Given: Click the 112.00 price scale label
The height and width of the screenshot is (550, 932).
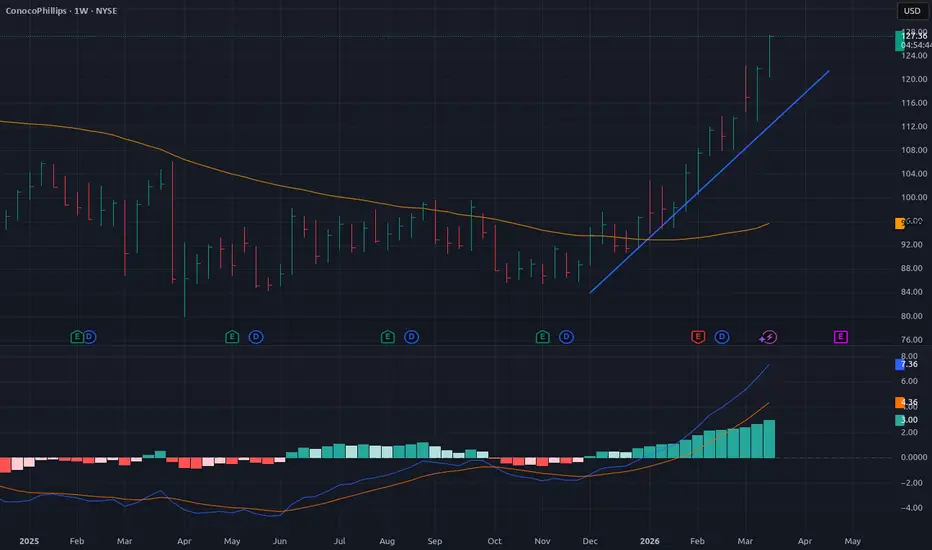Looking at the screenshot, I should point(914,126).
